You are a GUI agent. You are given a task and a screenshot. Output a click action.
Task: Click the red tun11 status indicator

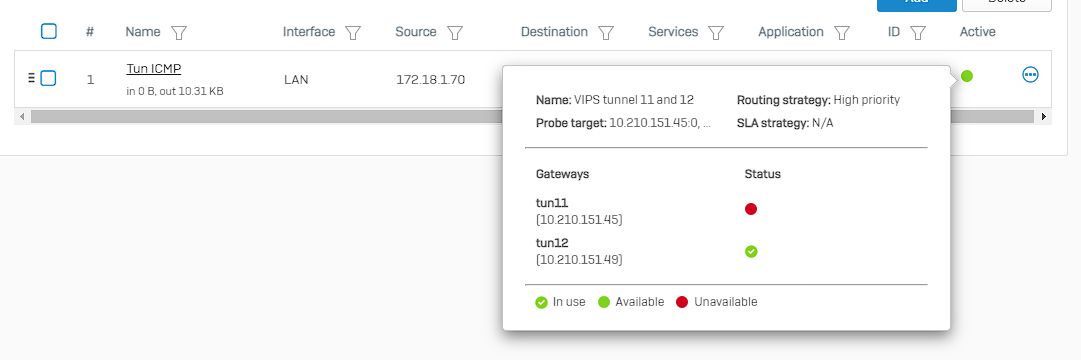[751, 209]
